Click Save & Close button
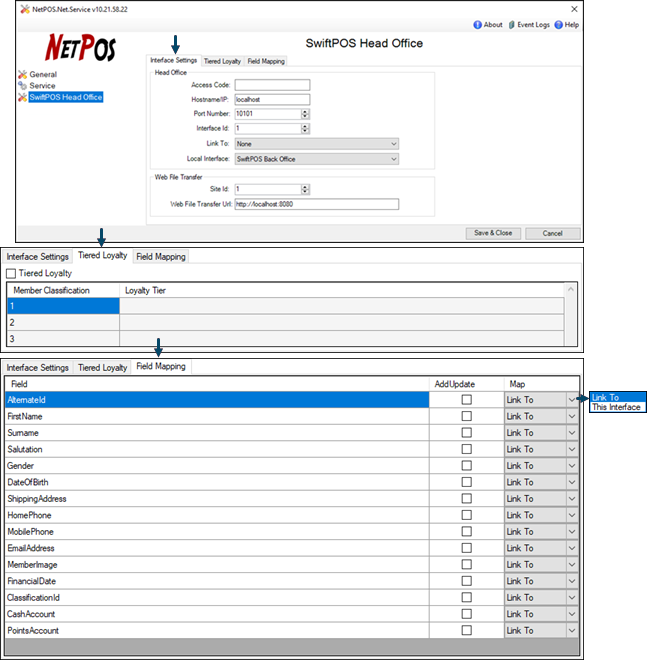This screenshot has height=660, width=647. click(493, 233)
